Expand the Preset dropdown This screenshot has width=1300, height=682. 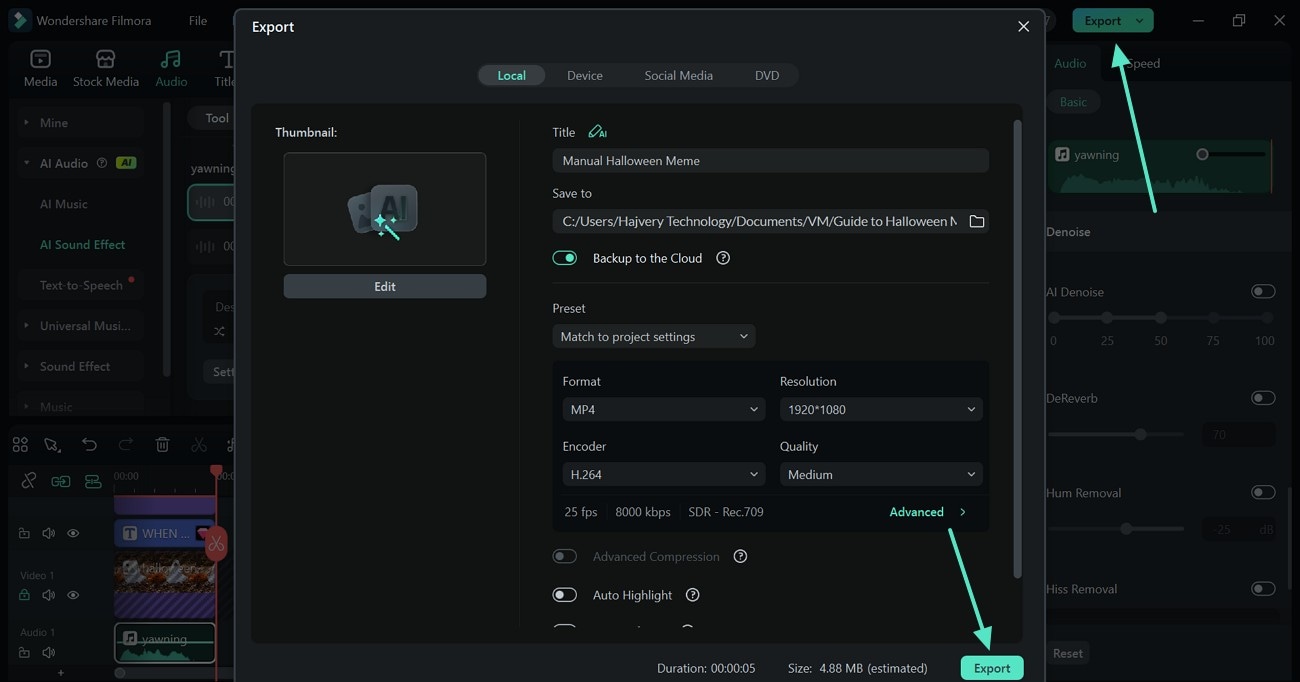pyautogui.click(x=654, y=337)
